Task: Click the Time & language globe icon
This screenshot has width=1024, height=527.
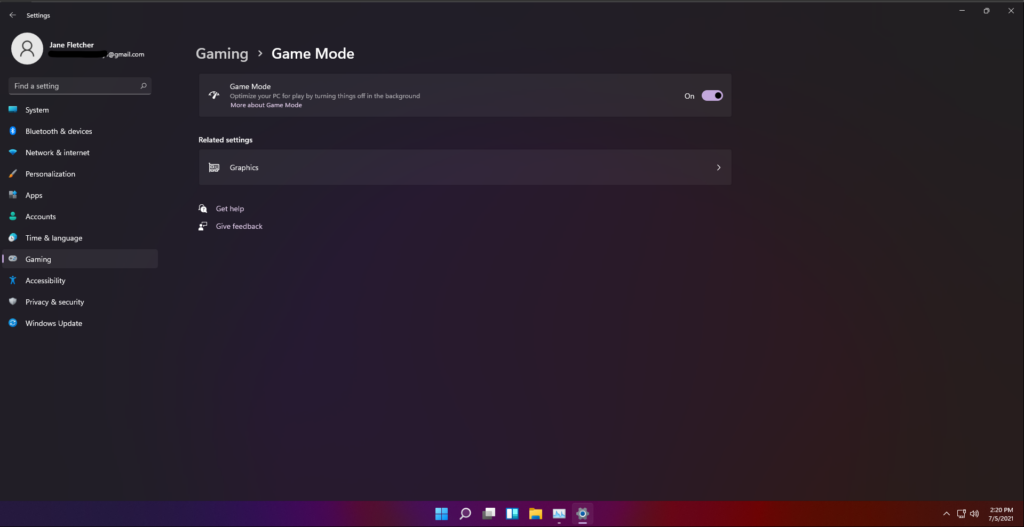Action: tap(12, 238)
